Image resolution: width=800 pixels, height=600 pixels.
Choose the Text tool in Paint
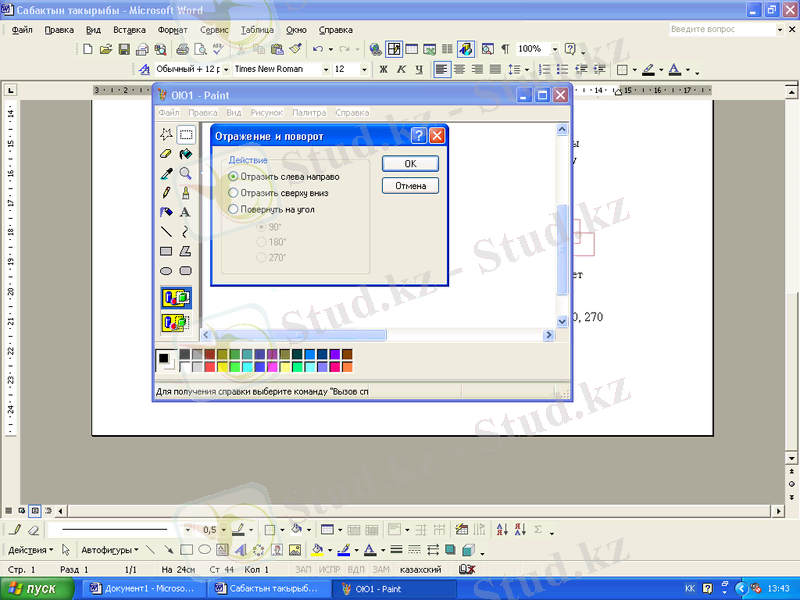click(x=185, y=212)
